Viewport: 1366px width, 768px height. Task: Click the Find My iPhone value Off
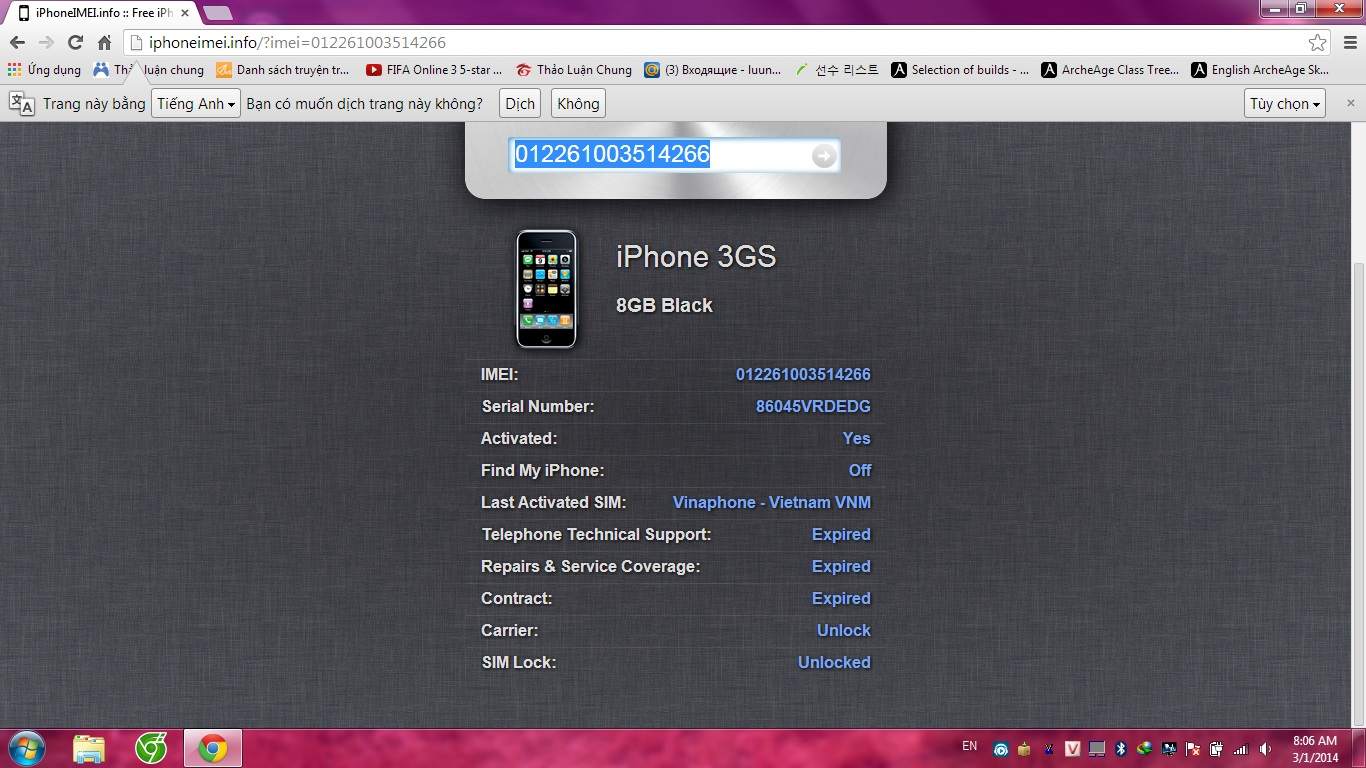860,470
